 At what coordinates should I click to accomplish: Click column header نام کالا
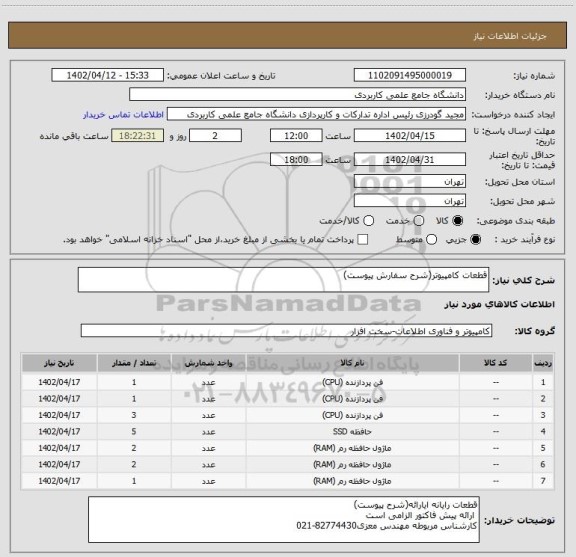[x=352, y=363]
